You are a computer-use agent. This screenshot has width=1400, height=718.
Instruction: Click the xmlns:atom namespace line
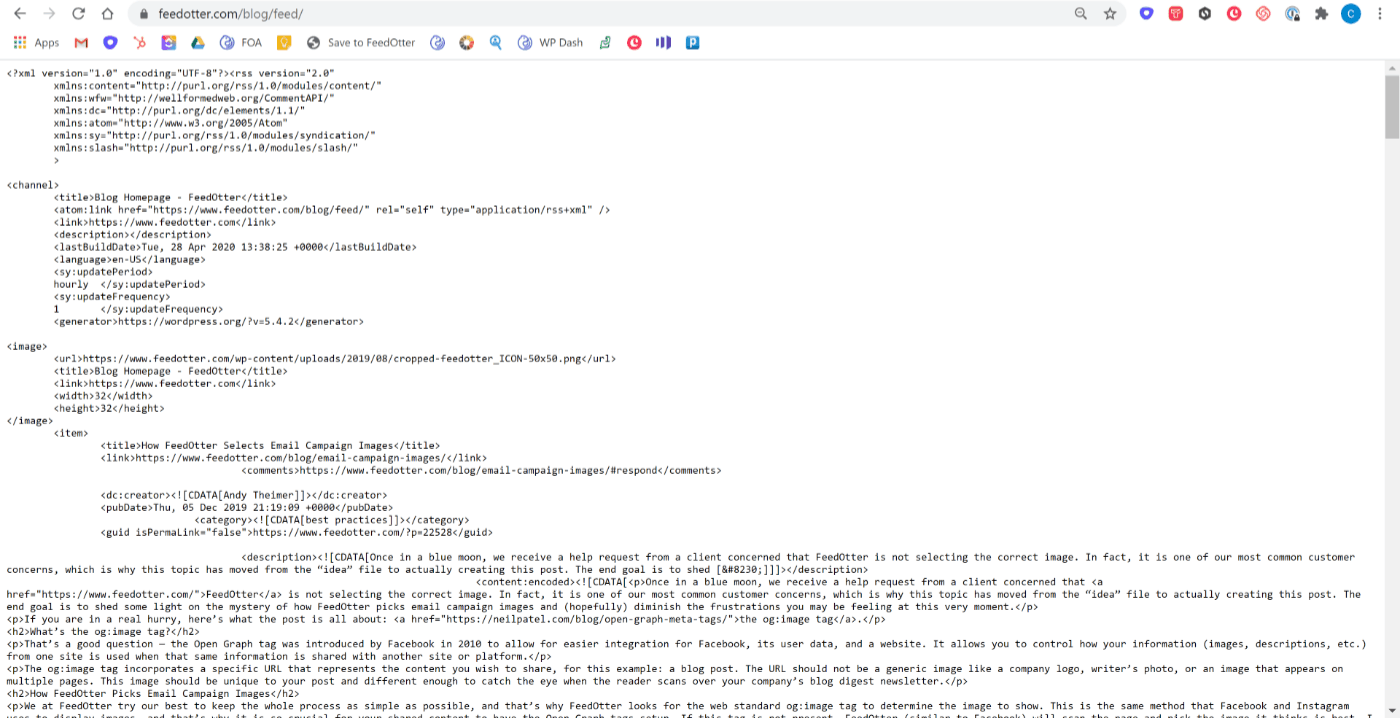tap(170, 122)
